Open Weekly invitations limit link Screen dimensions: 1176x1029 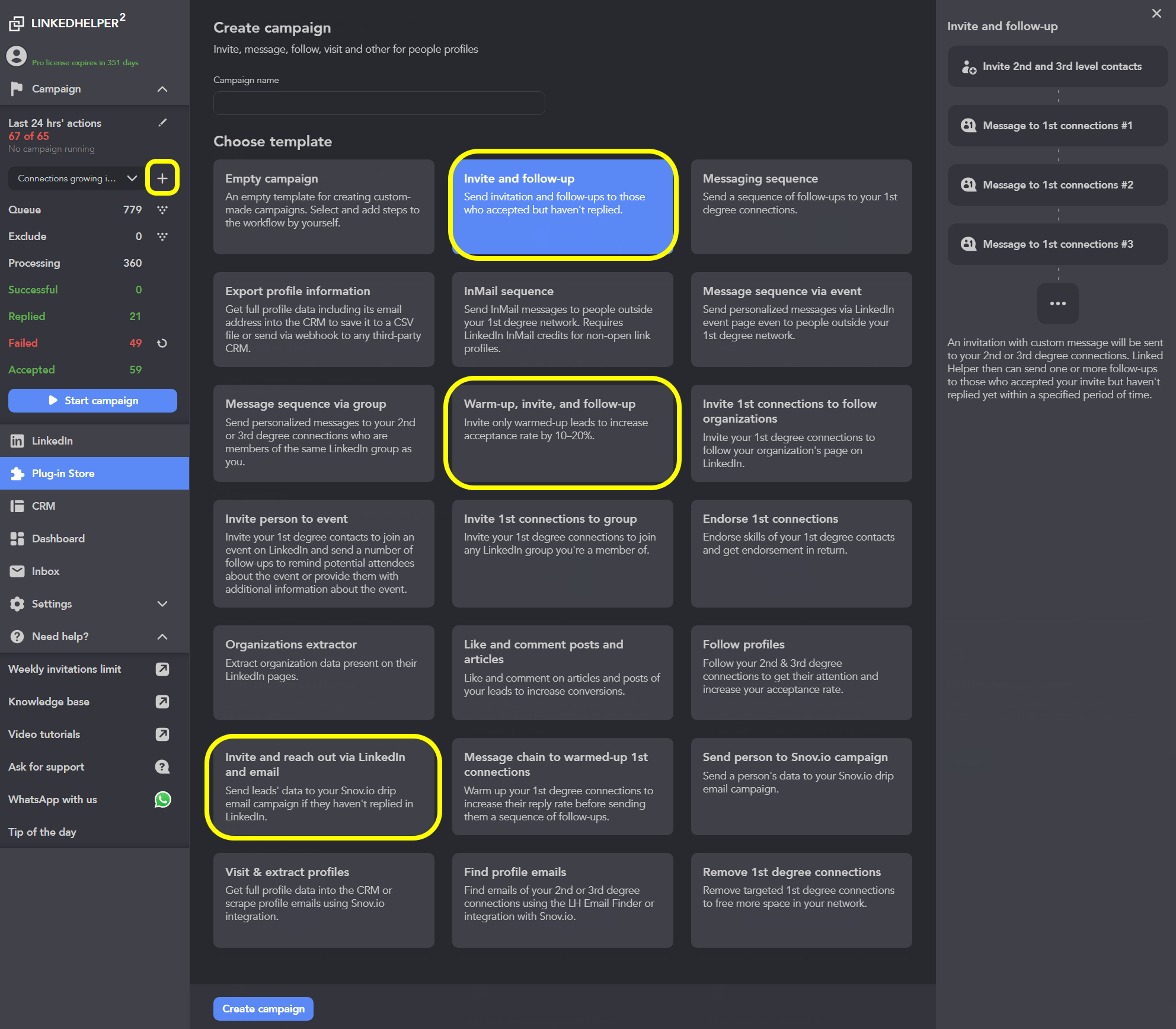[65, 669]
